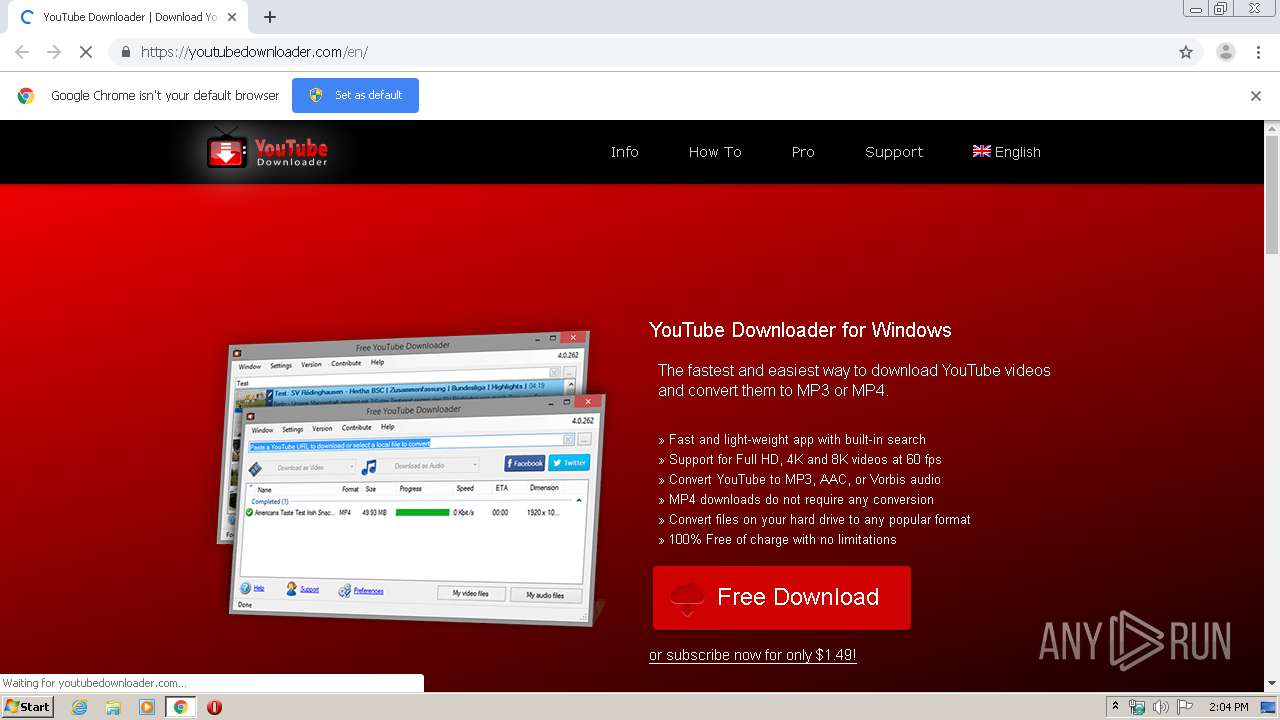Open action center flag icon
The height and width of the screenshot is (720, 1280).
(x=1184, y=707)
